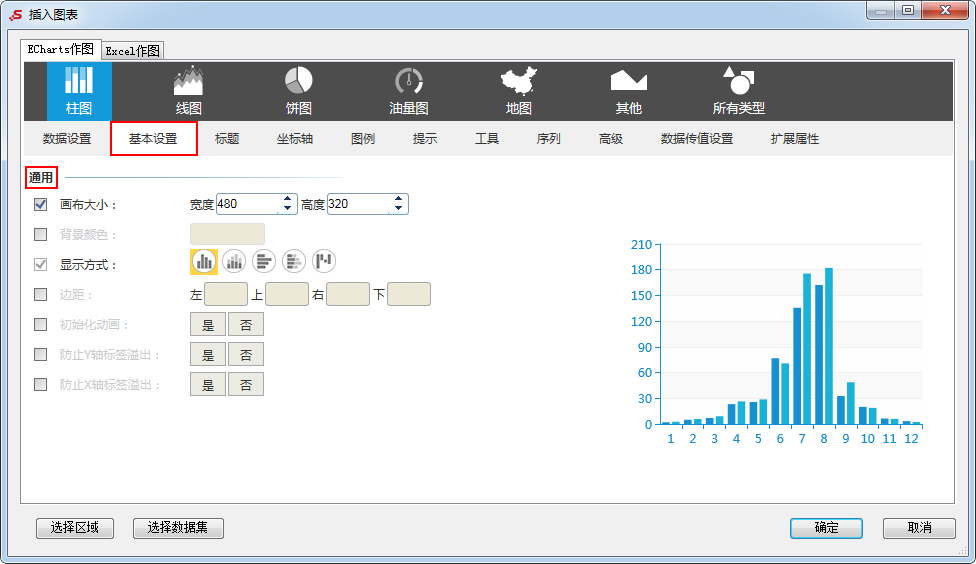Switch to the ECharts作图 tab
This screenshot has width=976, height=564.
60,49
